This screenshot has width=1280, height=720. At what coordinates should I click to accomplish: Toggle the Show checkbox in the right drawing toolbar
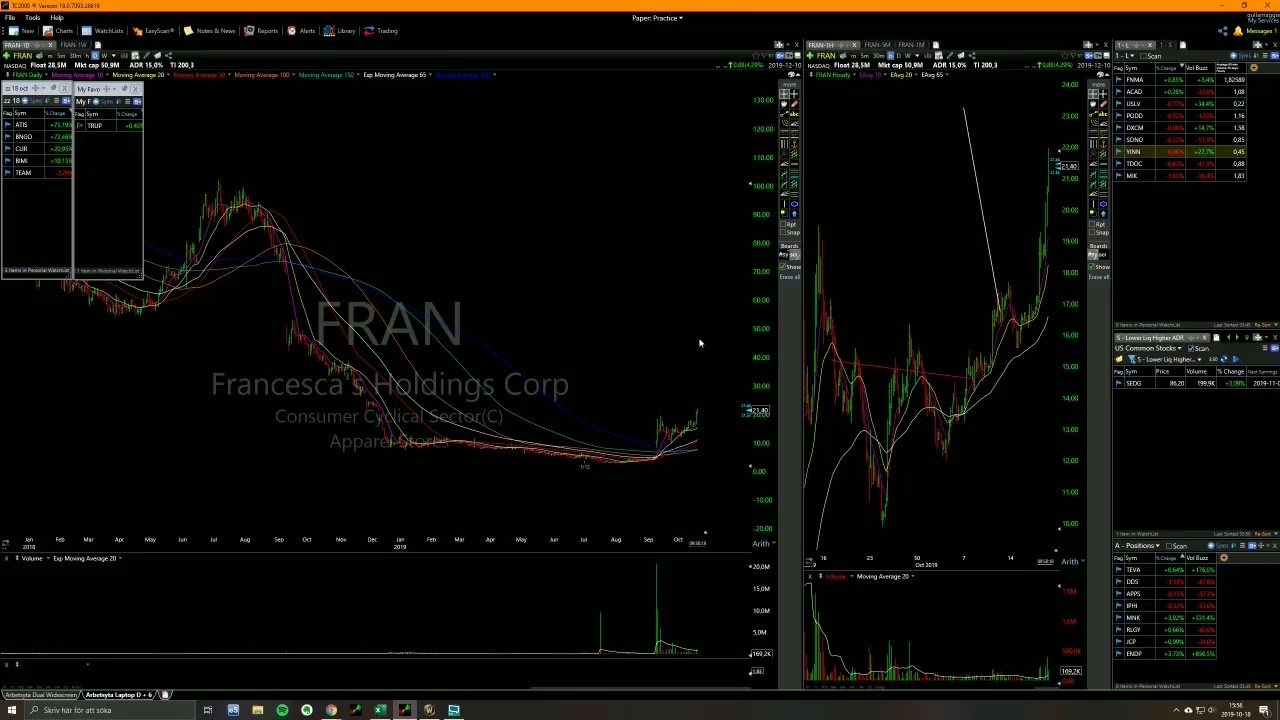pyautogui.click(x=1092, y=267)
